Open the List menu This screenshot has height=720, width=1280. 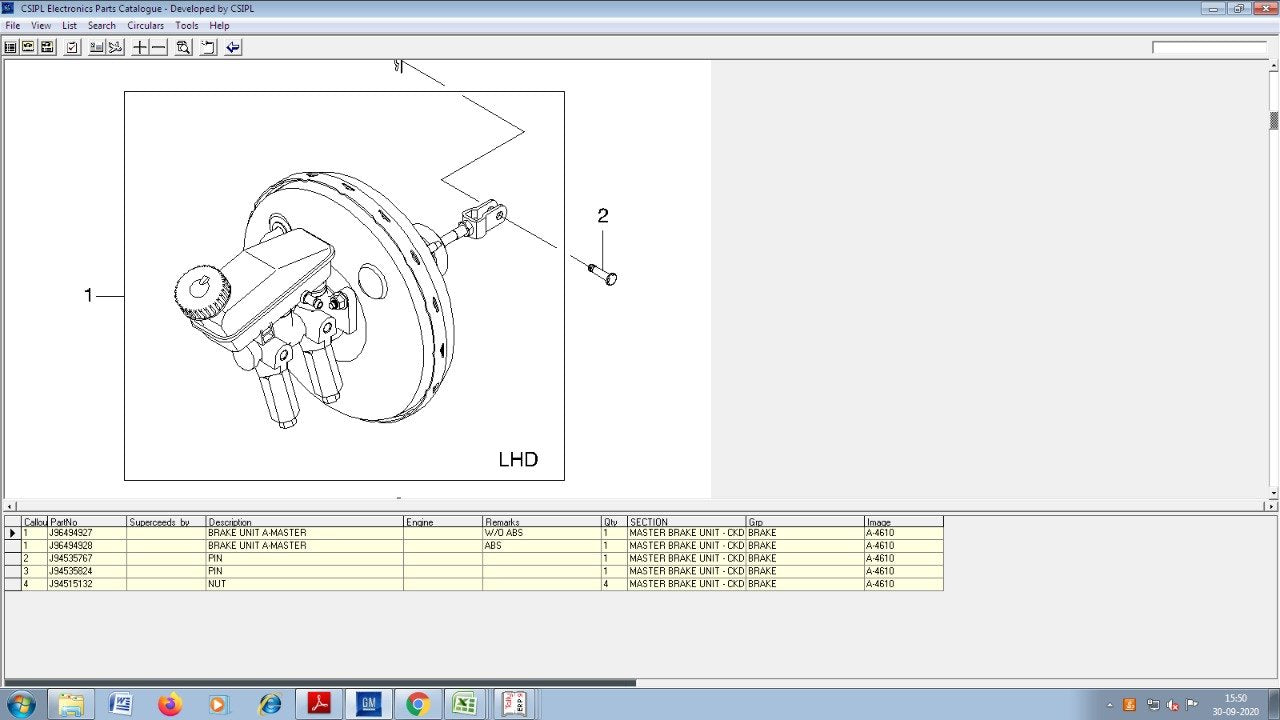pyautogui.click(x=69, y=25)
